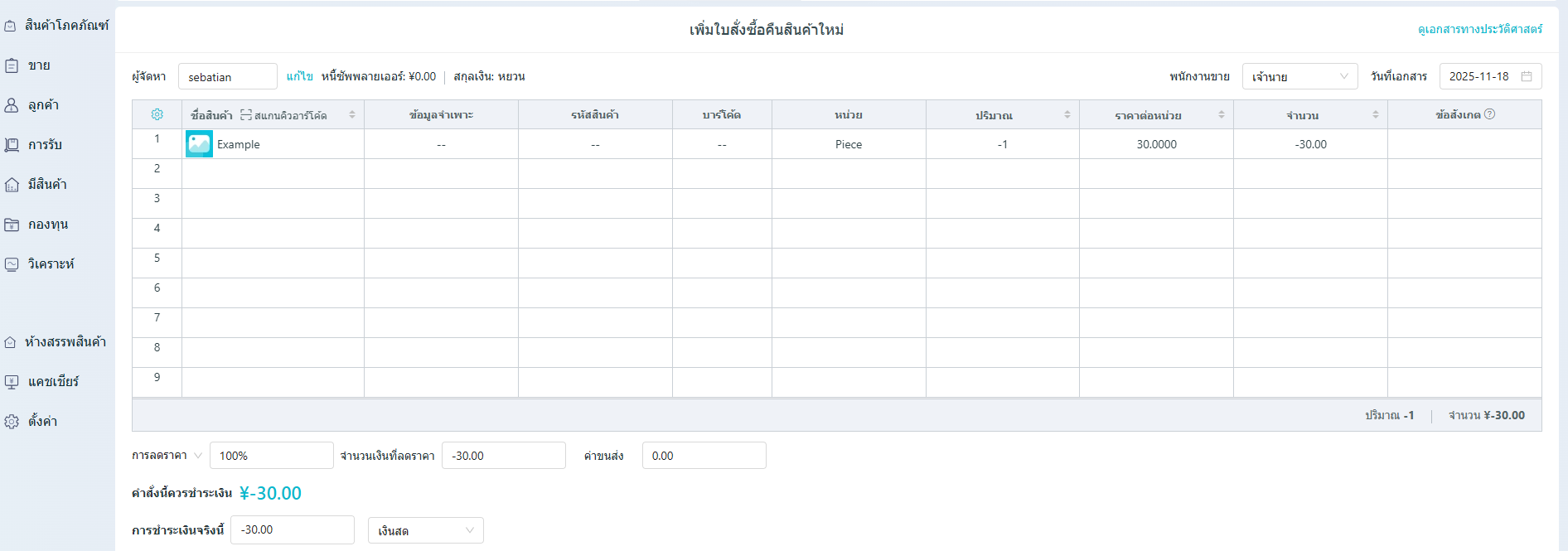Viewport: 1568px width, 551px height.
Task: Click the scan QR code icon
Action: 246,115
